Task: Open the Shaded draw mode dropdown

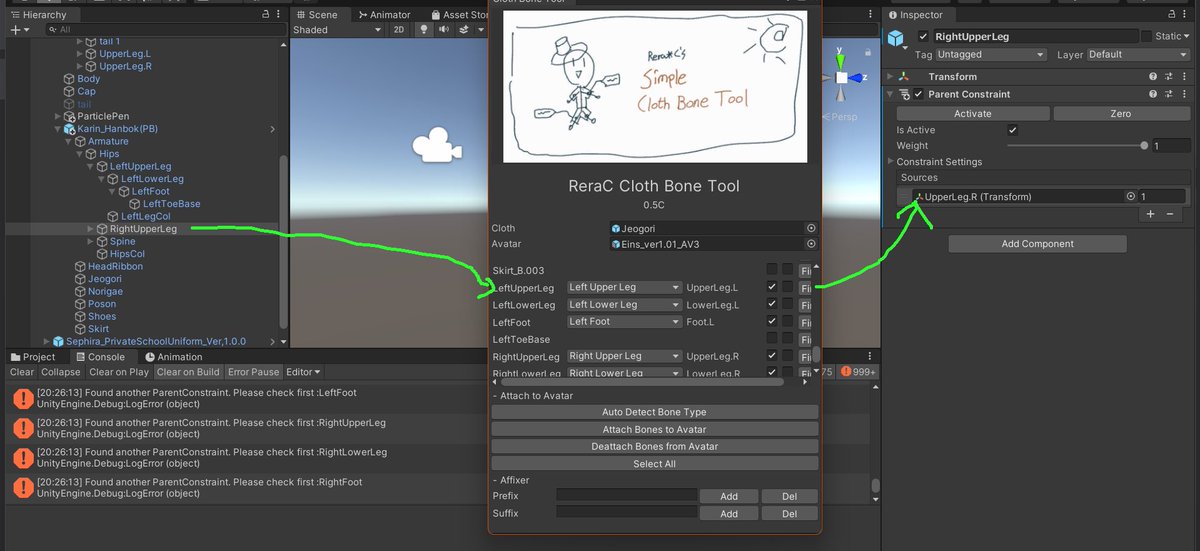Action: (337, 30)
